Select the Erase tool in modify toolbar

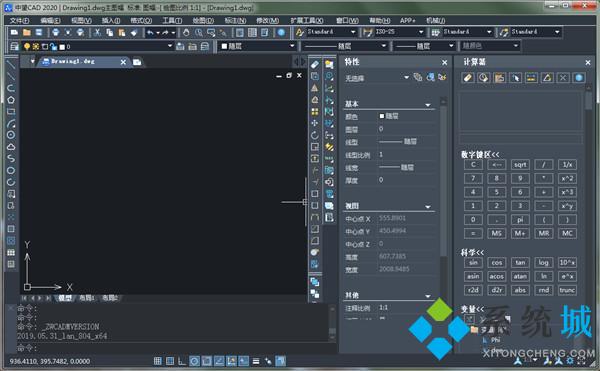315,64
